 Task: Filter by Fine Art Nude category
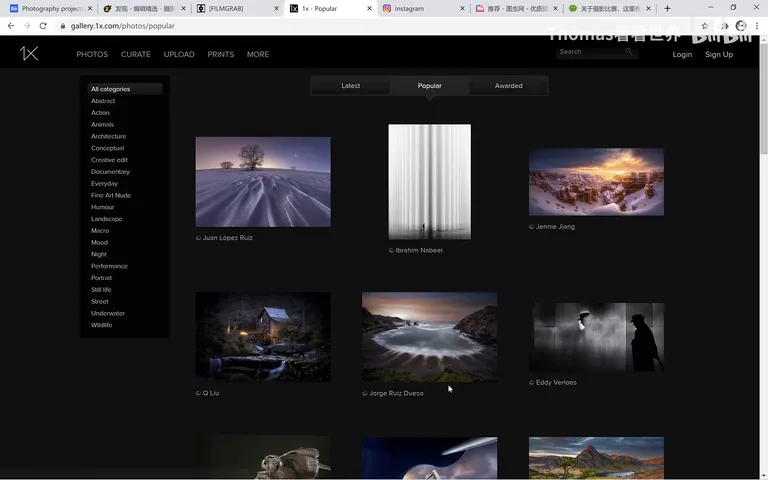click(x=111, y=195)
